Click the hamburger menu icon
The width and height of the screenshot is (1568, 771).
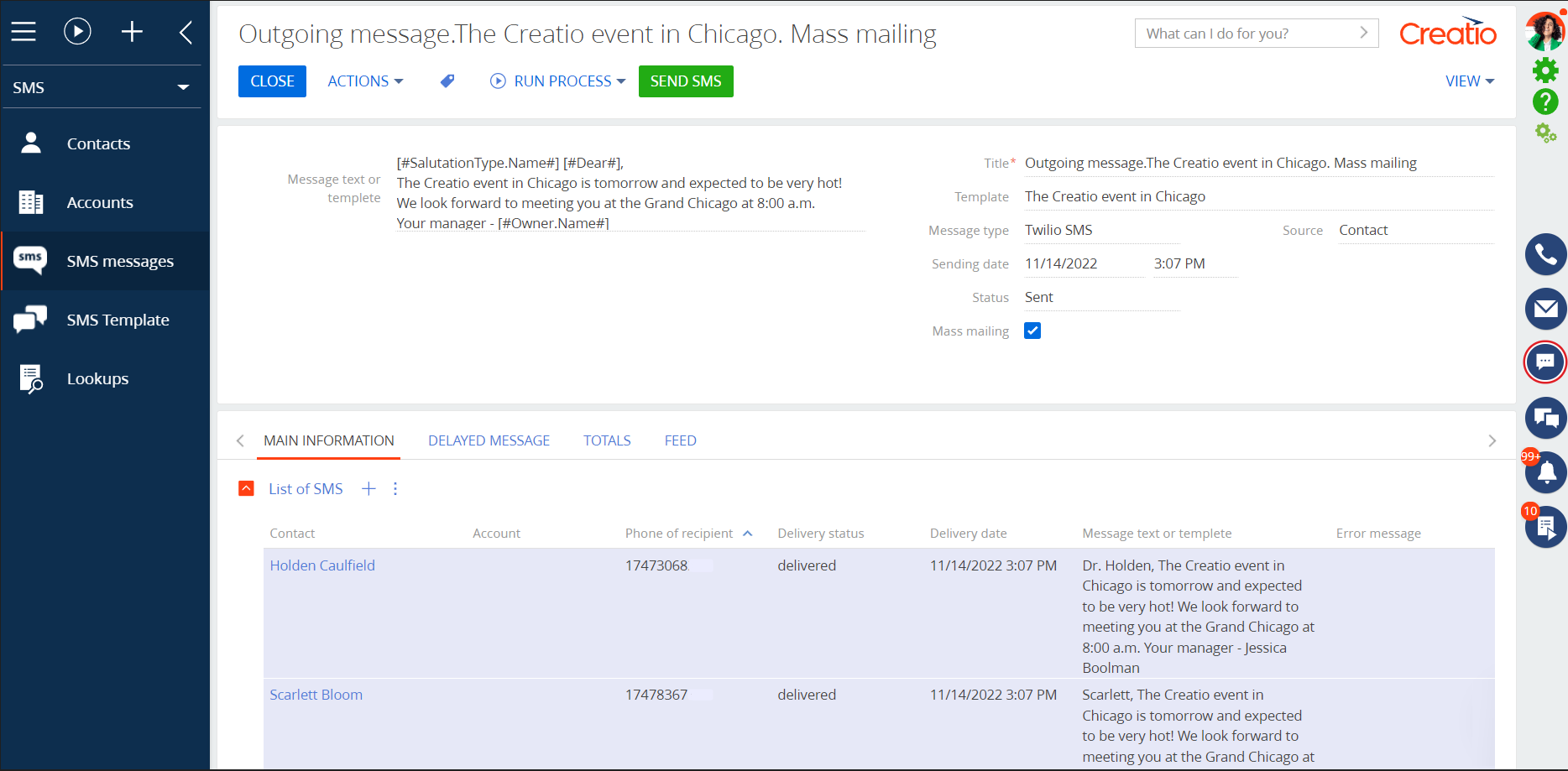pos(24,31)
